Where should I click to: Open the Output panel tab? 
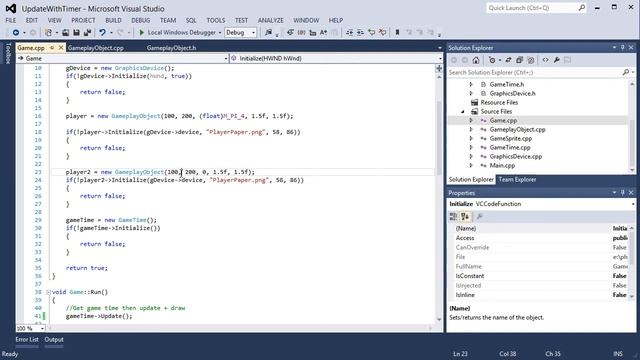point(54,340)
